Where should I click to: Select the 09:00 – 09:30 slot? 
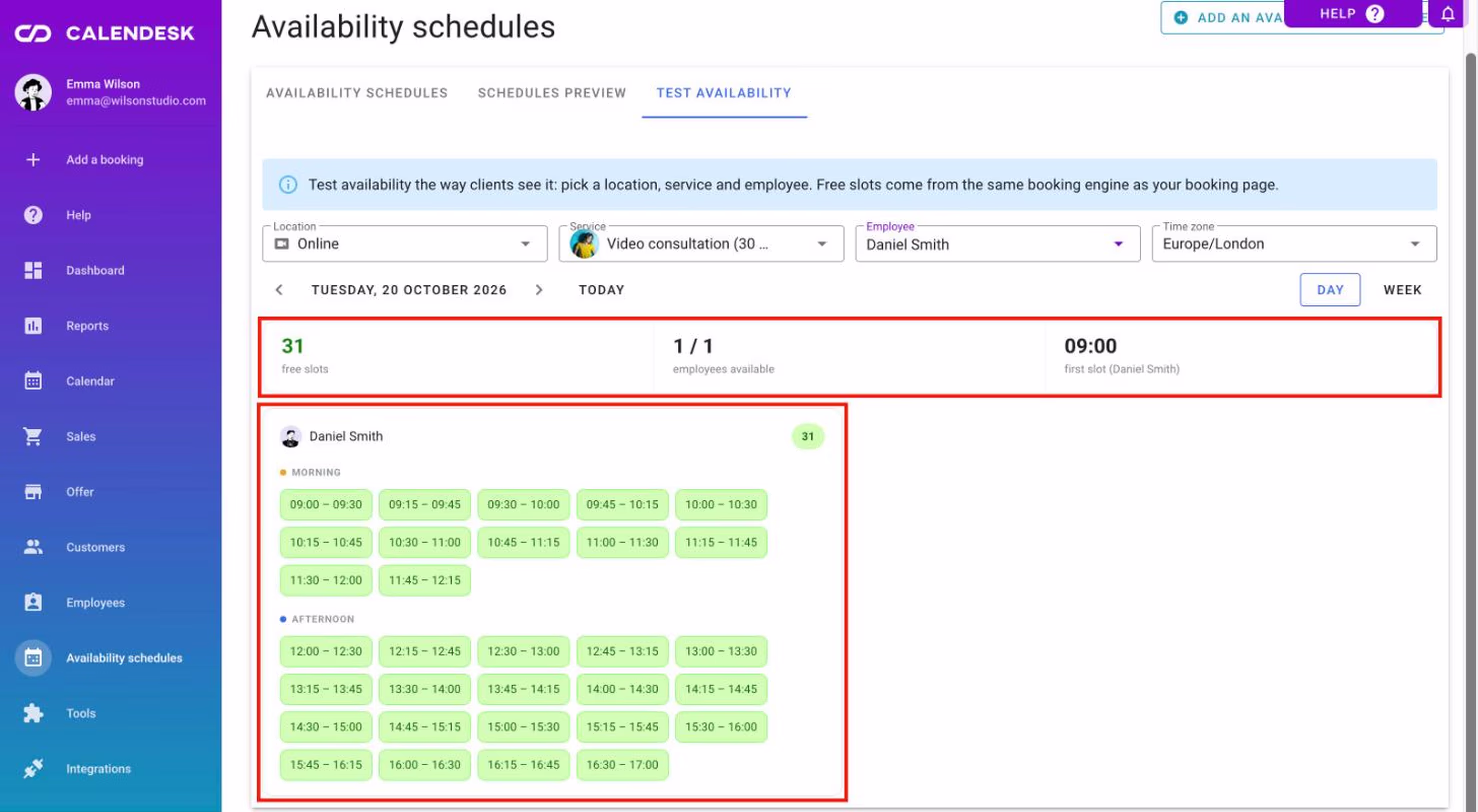coord(326,505)
